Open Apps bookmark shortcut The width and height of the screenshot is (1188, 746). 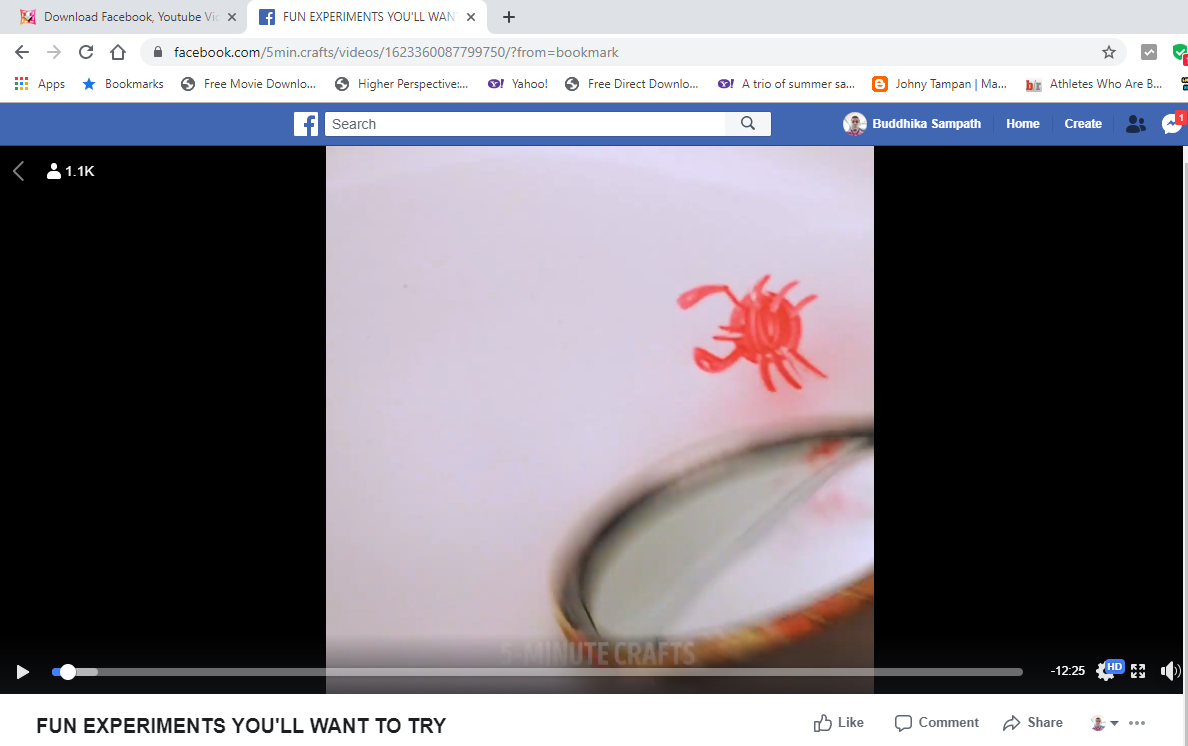pos(40,84)
